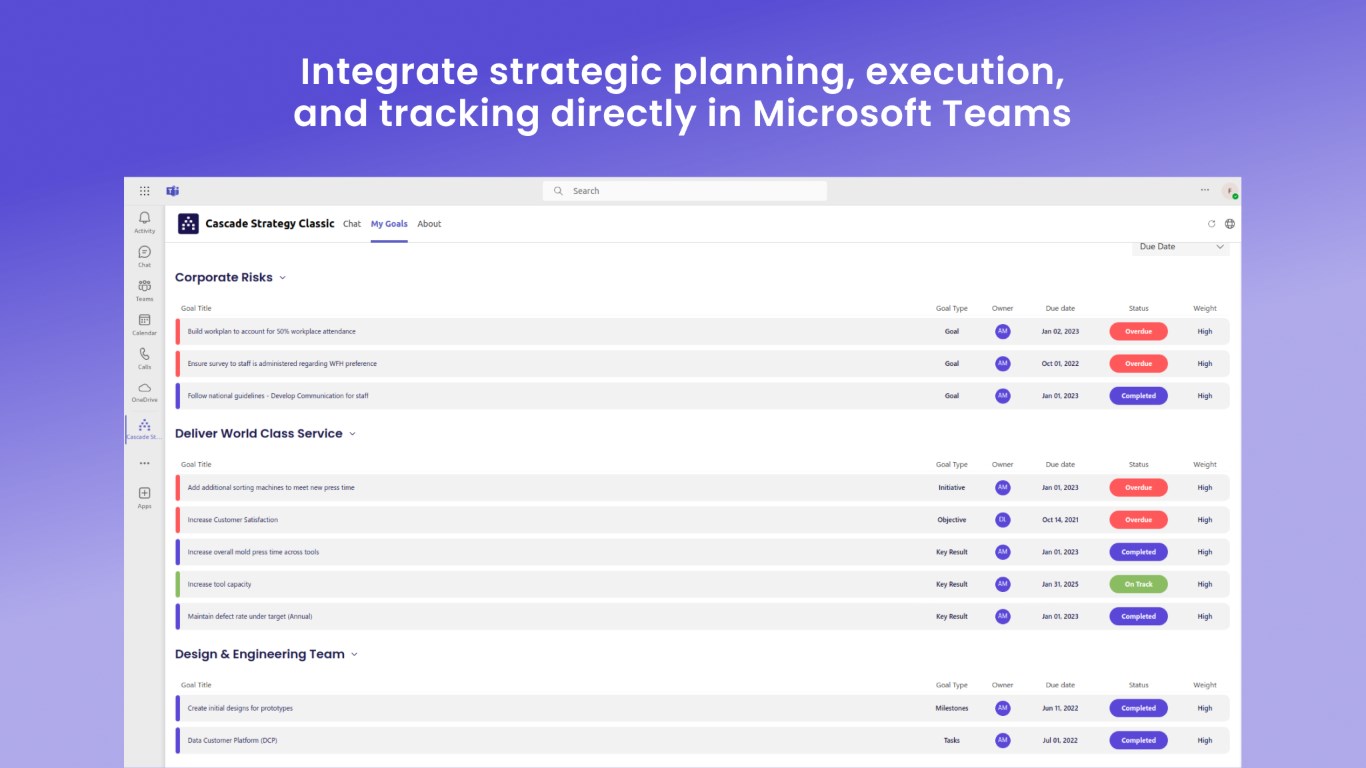
Task: Open the Calendar sidebar icon
Action: coord(144,320)
